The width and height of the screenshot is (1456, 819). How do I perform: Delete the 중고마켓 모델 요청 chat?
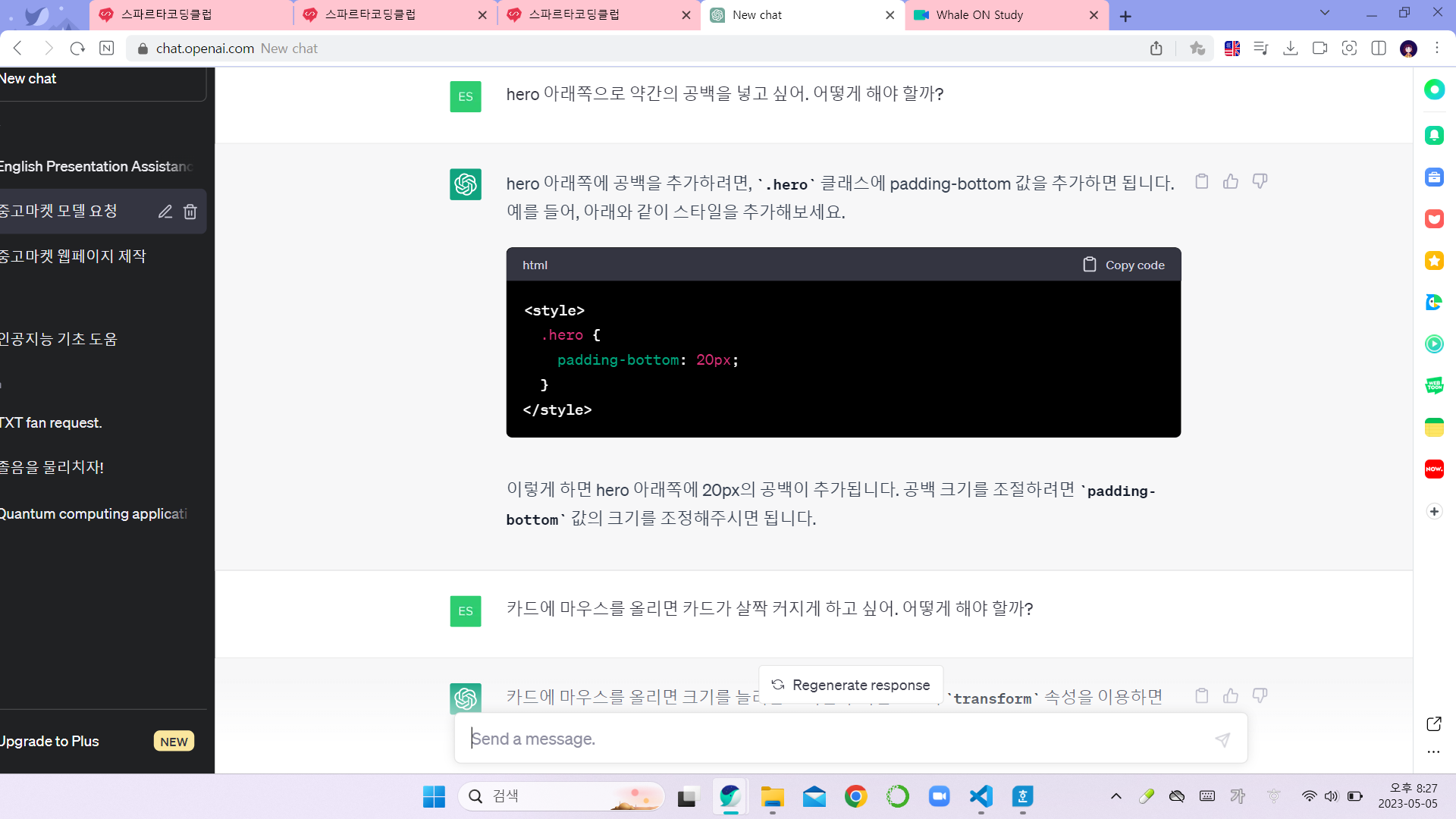point(190,212)
